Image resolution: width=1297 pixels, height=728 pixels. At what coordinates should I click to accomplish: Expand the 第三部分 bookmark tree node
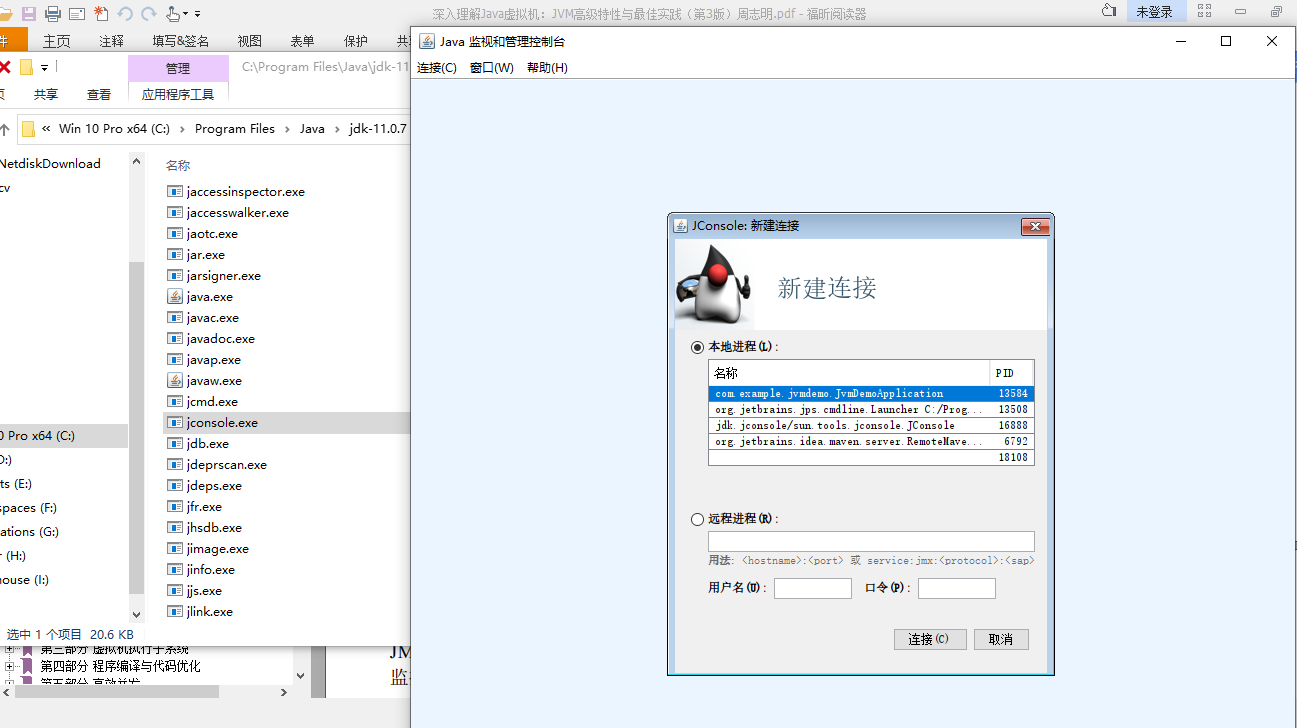[x=10, y=649]
